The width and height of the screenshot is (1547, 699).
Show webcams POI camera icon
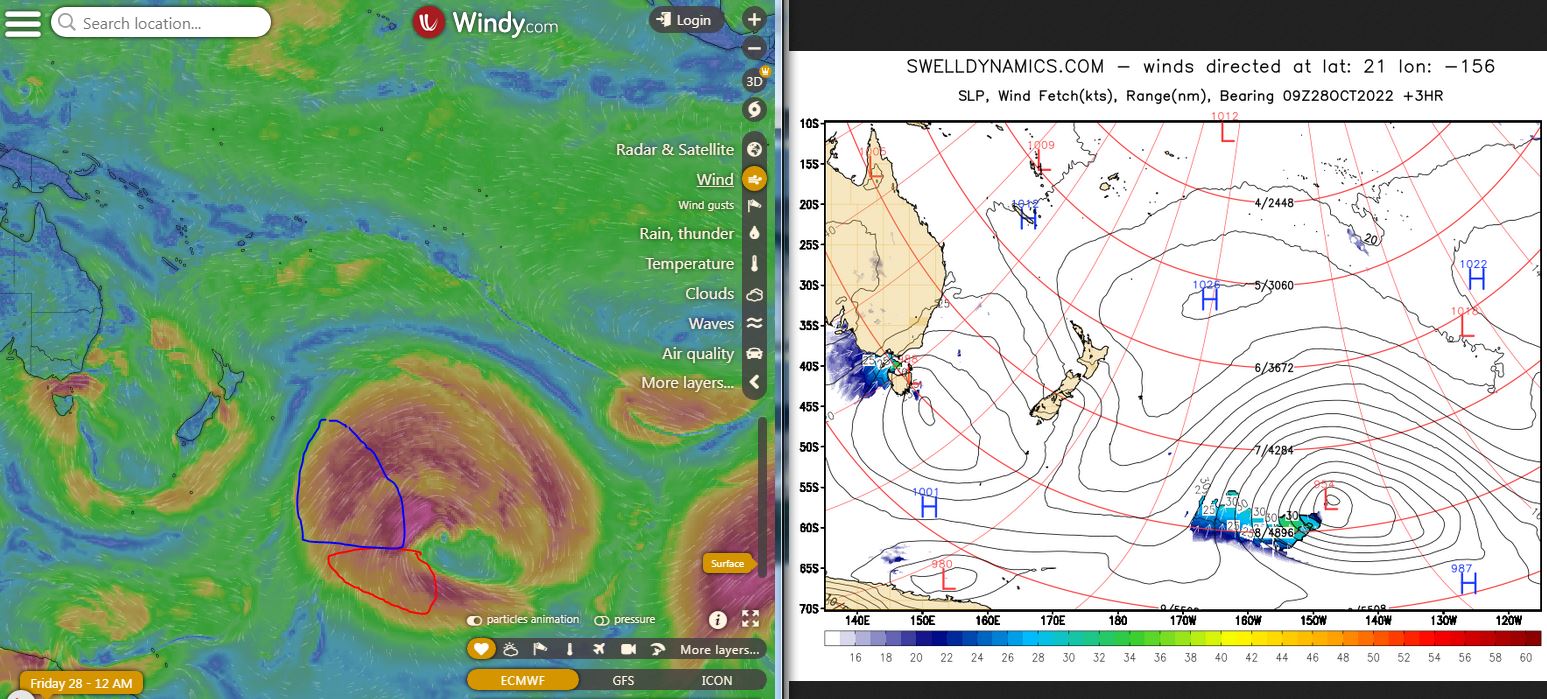tap(628, 649)
